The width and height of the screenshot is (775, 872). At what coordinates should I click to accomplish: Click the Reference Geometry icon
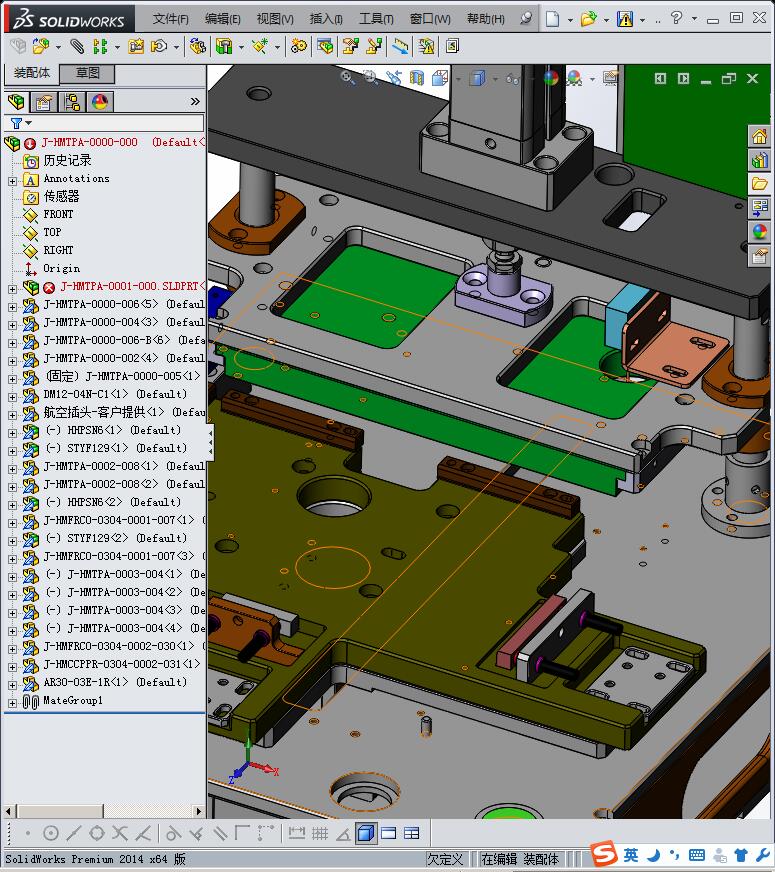tap(260, 46)
